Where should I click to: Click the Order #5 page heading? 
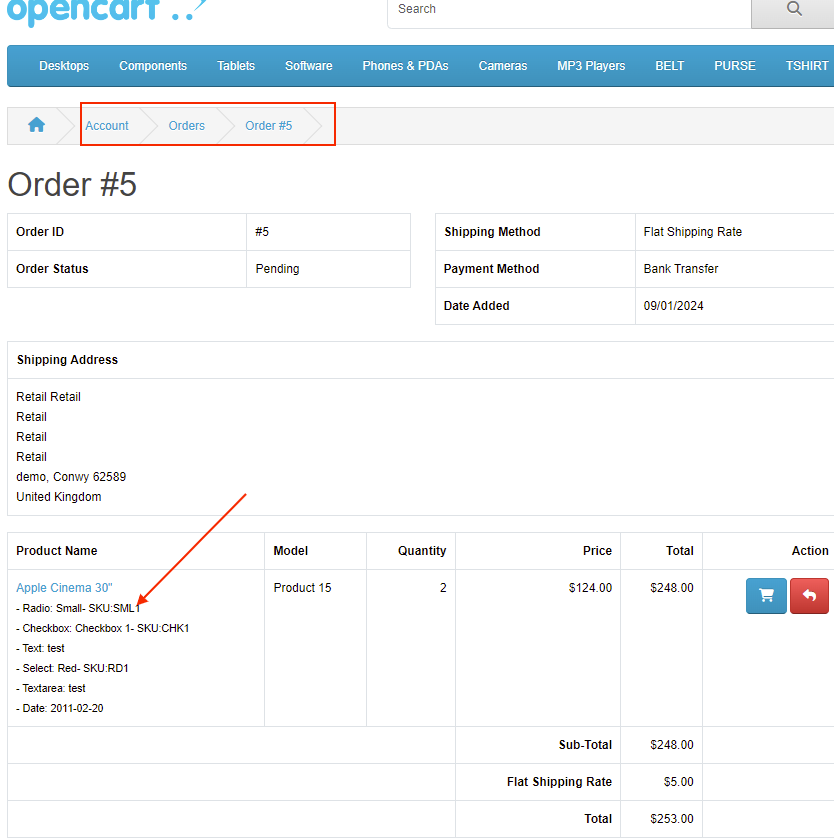(72, 184)
